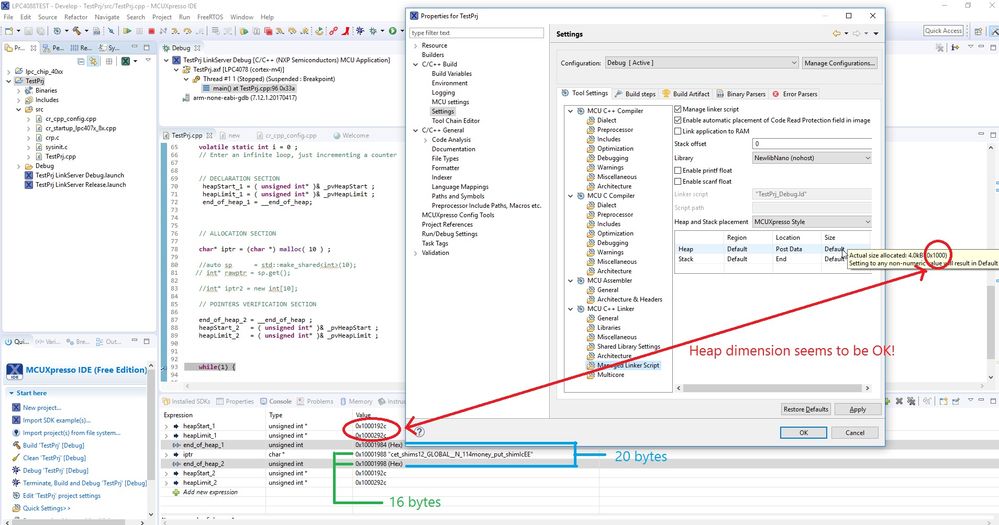Expand heapStart_1 expression row
Screen dimensions: 999x525
[166, 426]
